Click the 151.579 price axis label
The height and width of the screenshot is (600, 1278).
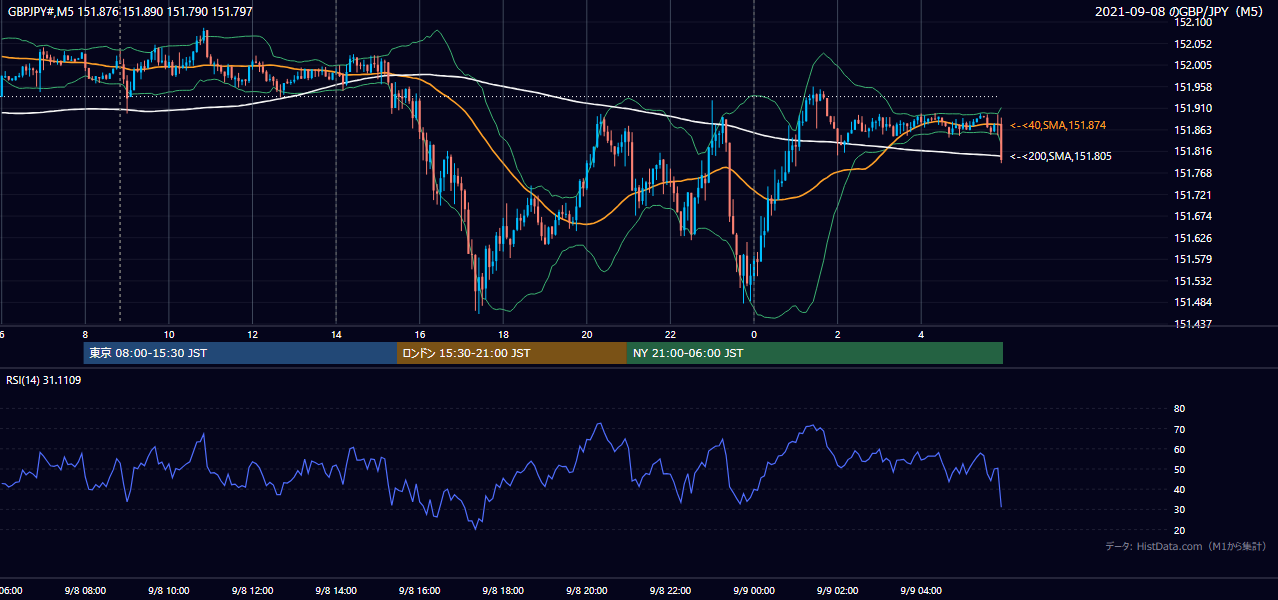[x=1193, y=260]
